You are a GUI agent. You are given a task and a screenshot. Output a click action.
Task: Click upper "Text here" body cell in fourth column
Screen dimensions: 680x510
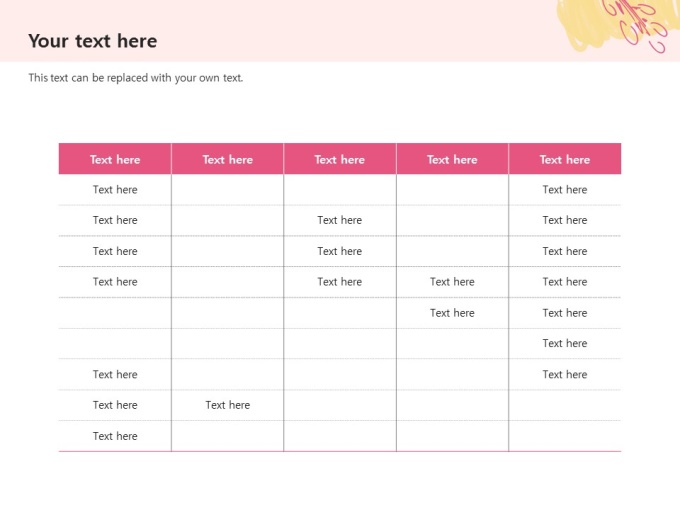pyautogui.click(x=452, y=282)
